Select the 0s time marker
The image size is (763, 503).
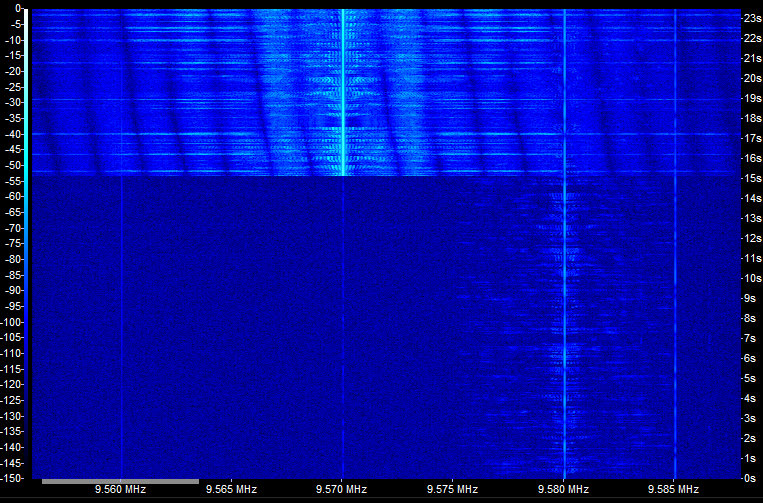pos(750,478)
